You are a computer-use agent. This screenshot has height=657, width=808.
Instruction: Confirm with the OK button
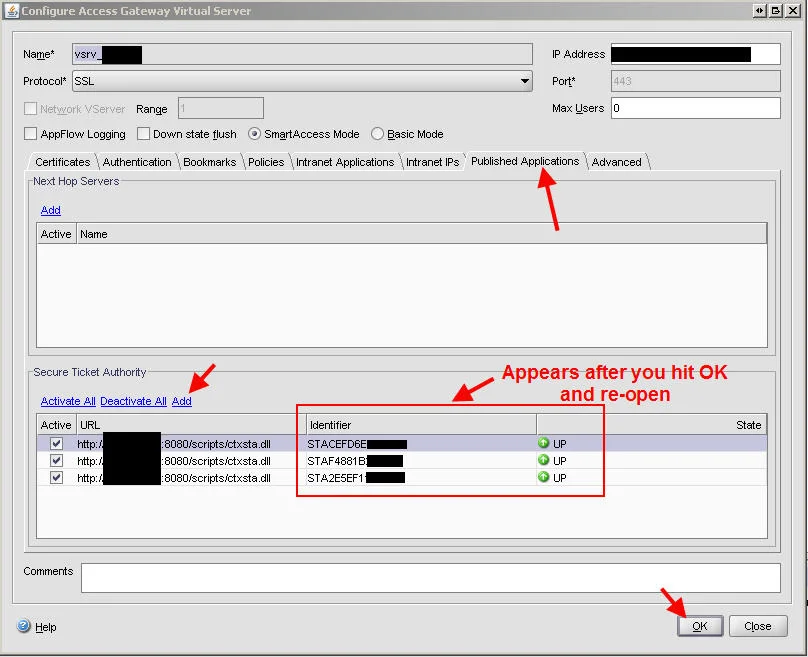coord(700,626)
